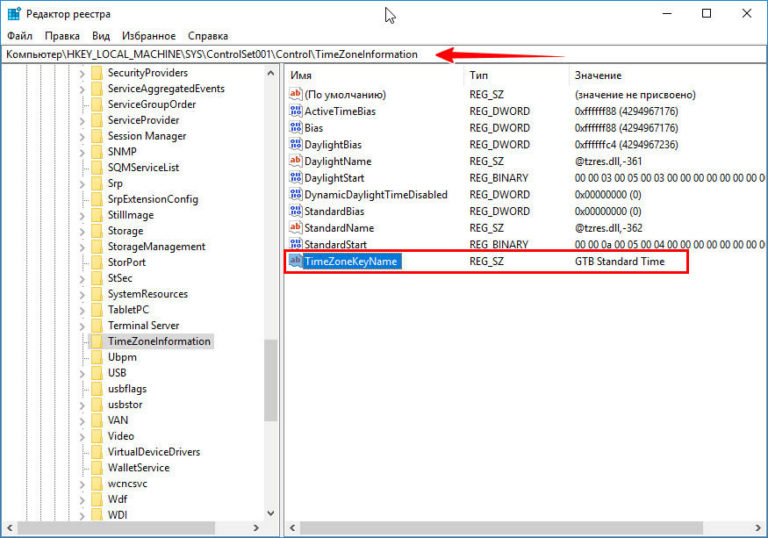Click the Значение column header
768x538 pixels.
click(x=597, y=76)
